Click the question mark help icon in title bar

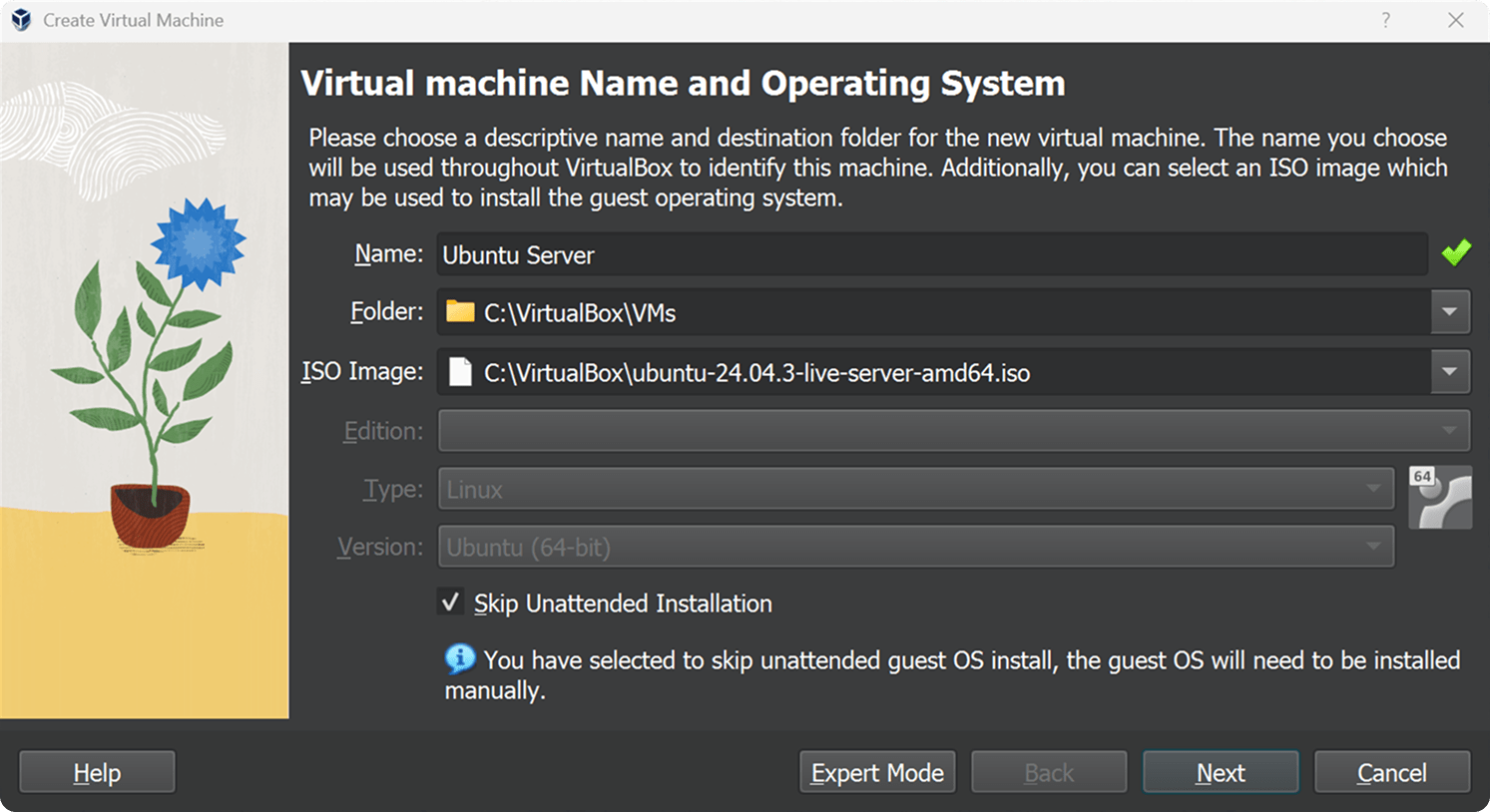click(x=1385, y=20)
